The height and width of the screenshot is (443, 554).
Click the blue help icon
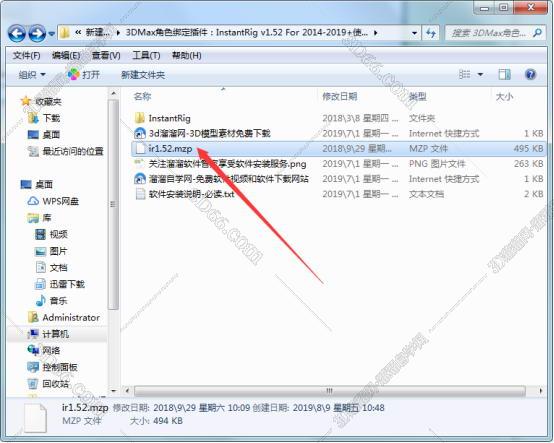pyautogui.click(x=530, y=74)
